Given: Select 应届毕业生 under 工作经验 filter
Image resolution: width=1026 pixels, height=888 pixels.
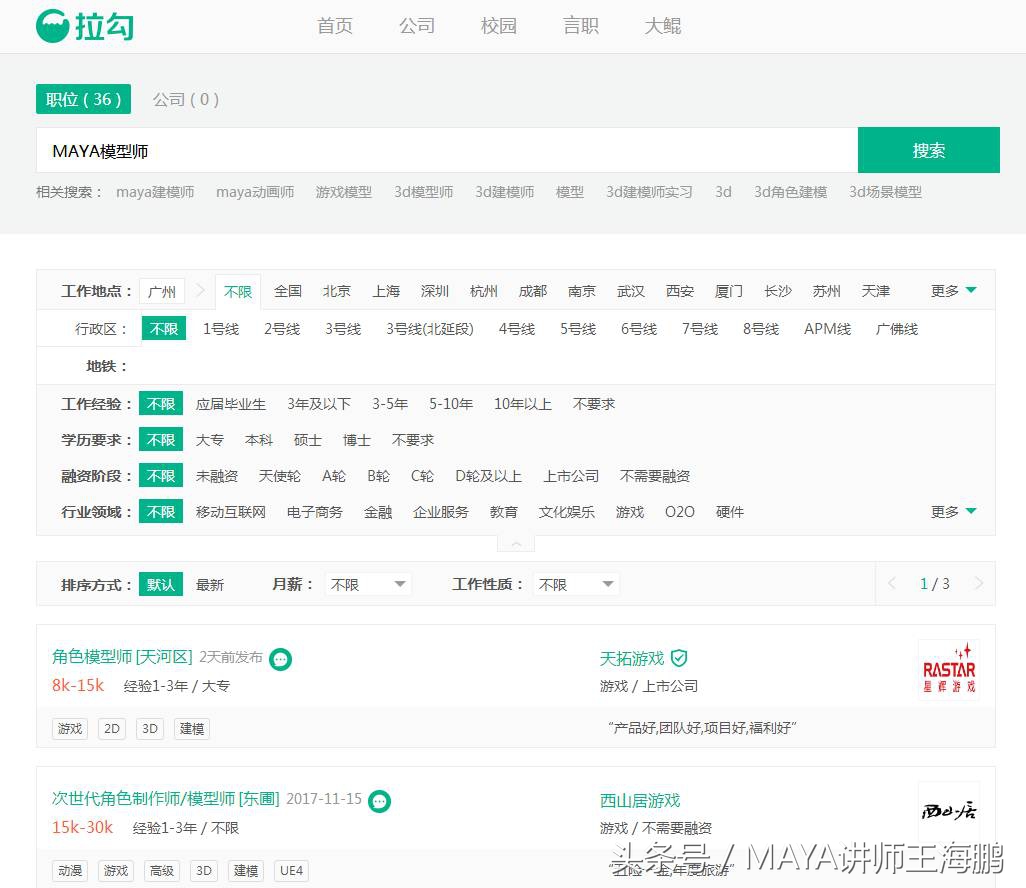Looking at the screenshot, I should [x=231, y=404].
